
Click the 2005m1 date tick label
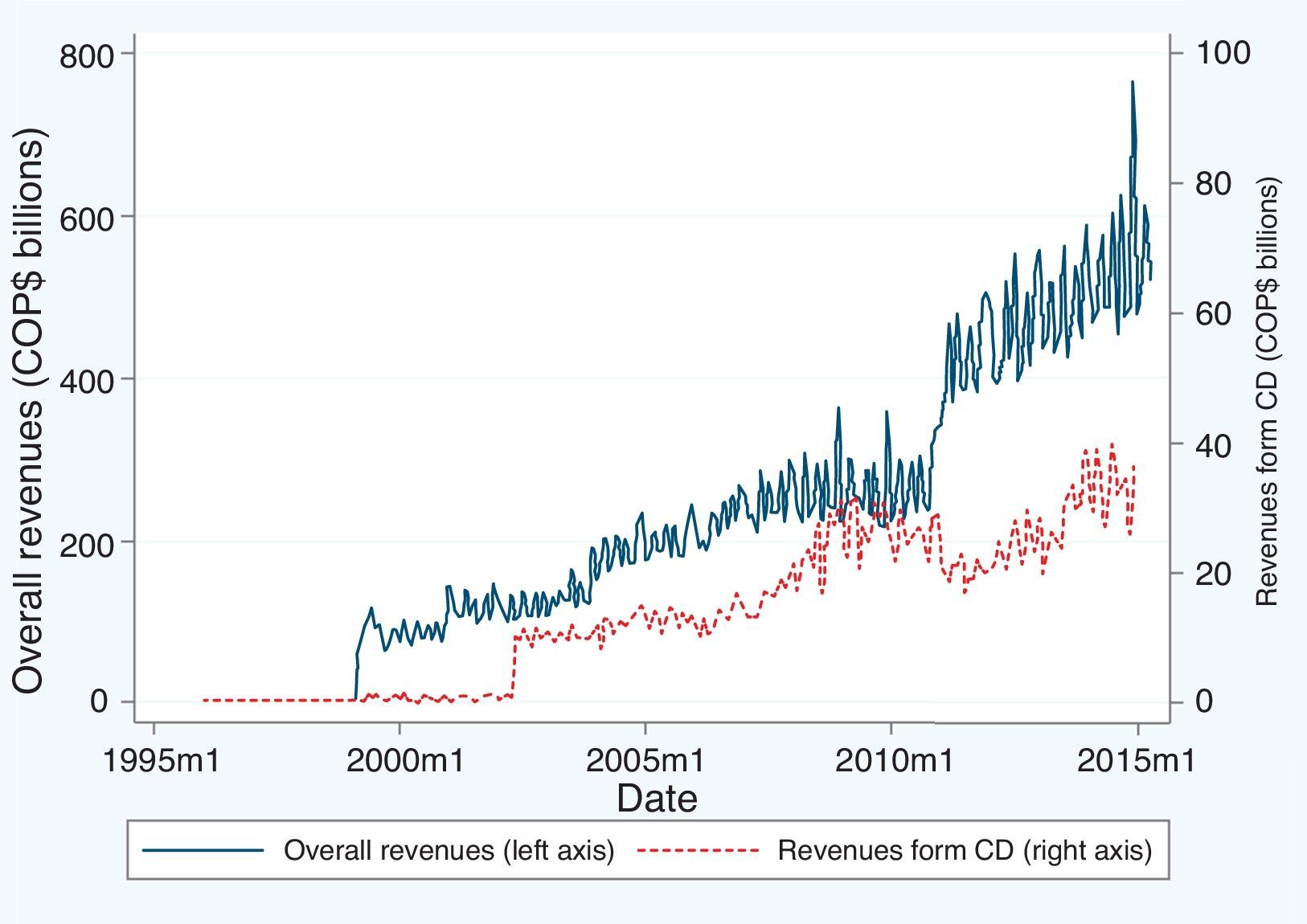645,759
